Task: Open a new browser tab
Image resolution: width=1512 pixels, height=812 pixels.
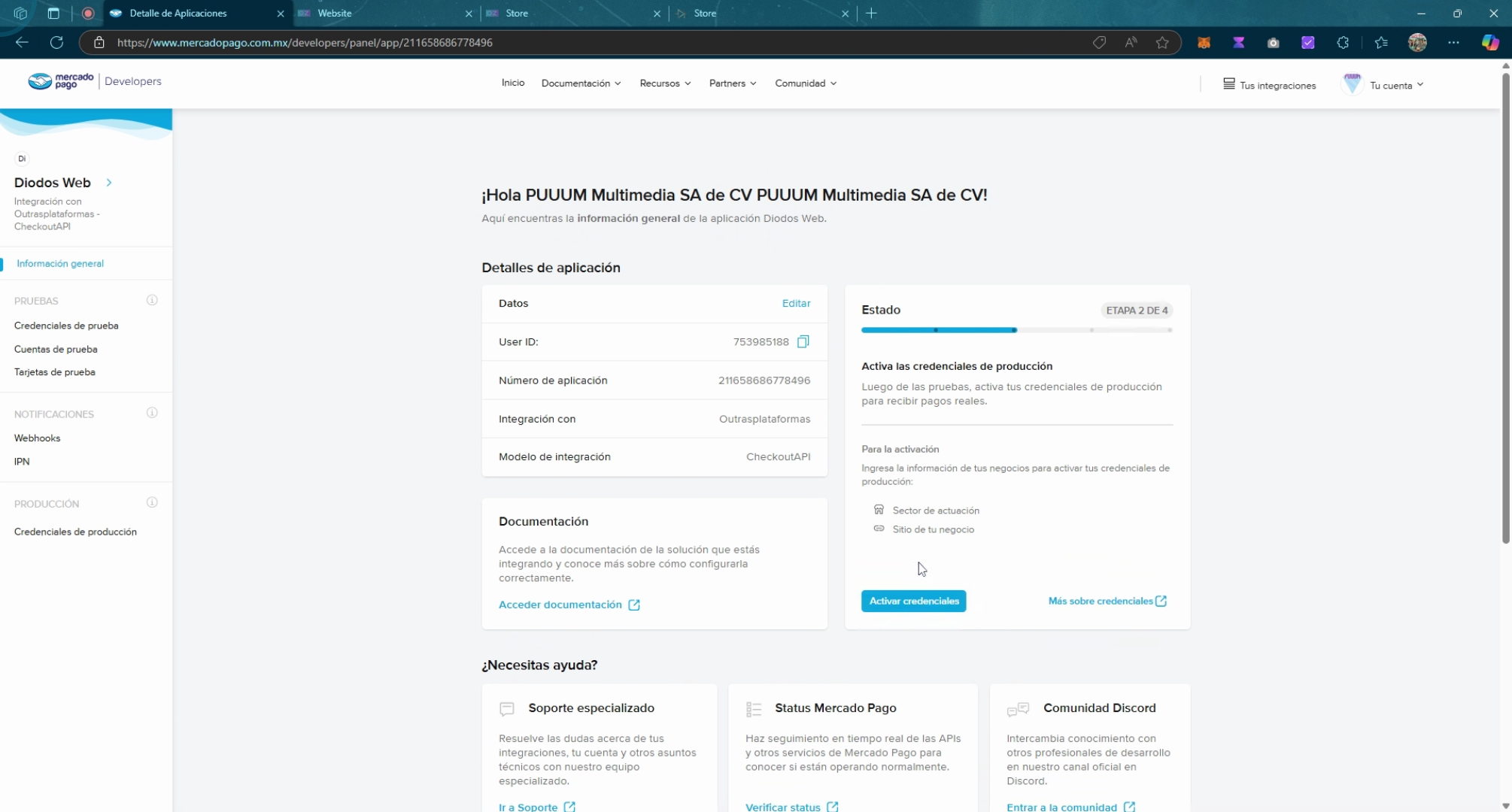Action: tap(871, 14)
